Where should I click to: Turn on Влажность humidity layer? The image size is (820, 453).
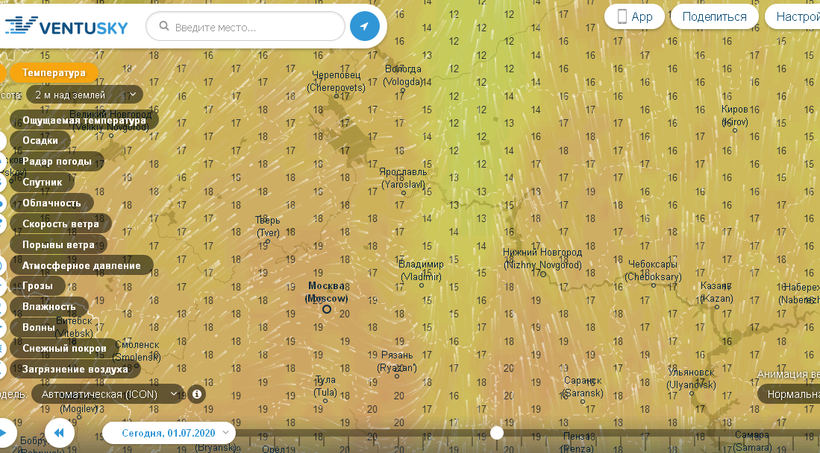[x=49, y=306]
